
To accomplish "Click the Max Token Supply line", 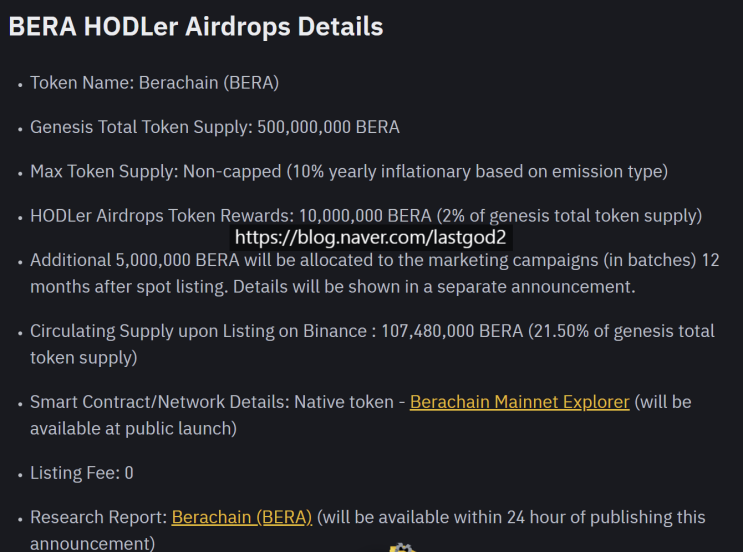I will pyautogui.click(x=348, y=171).
